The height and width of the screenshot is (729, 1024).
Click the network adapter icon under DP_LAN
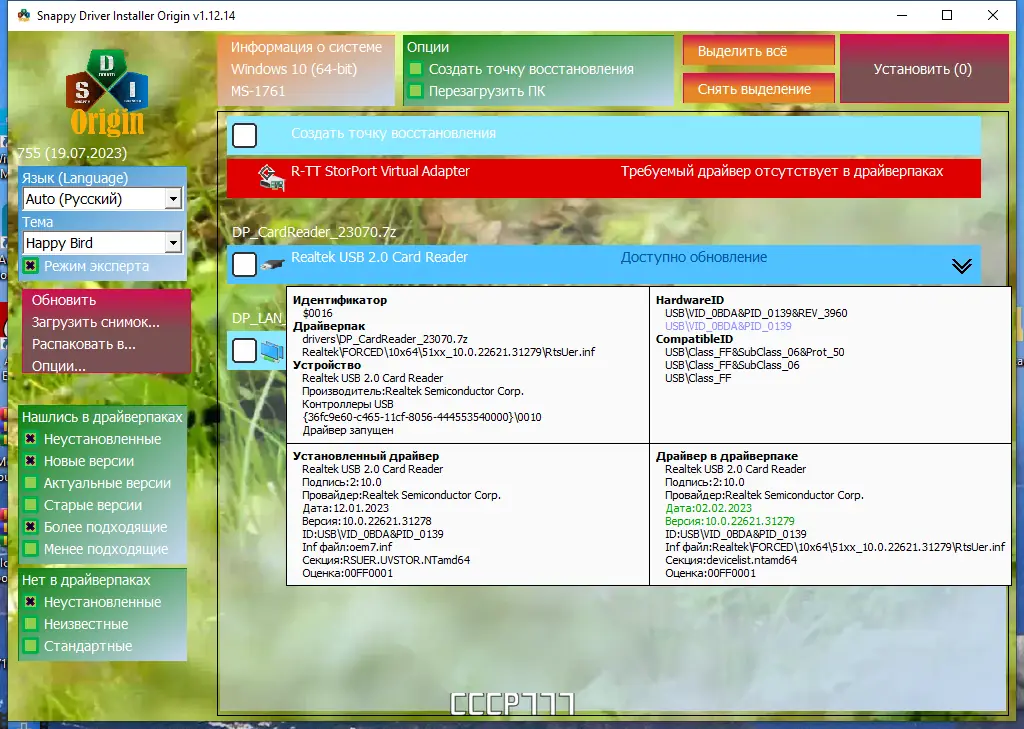pos(272,351)
